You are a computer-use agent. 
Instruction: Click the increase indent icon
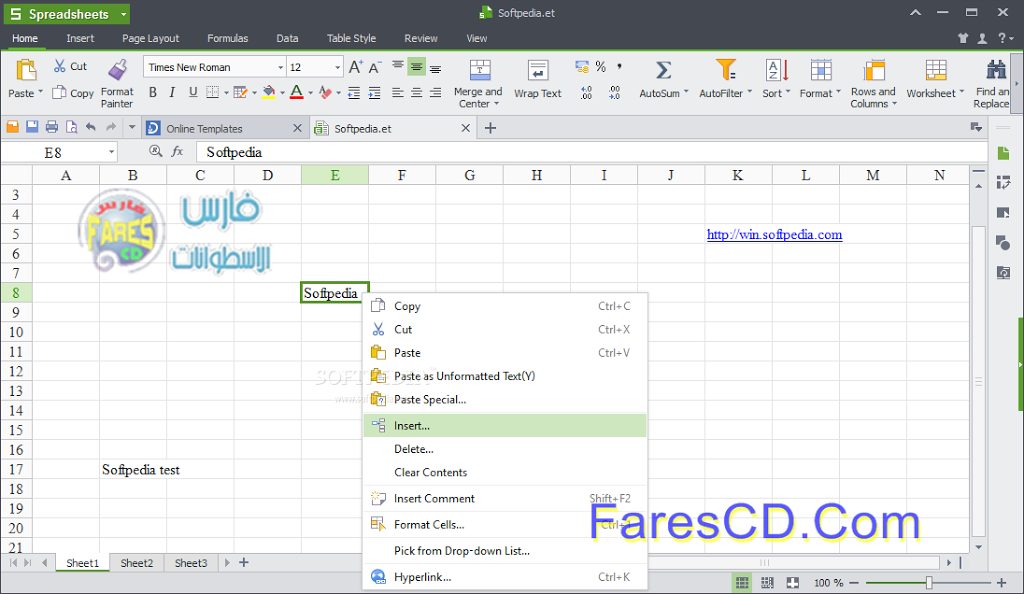point(374,93)
